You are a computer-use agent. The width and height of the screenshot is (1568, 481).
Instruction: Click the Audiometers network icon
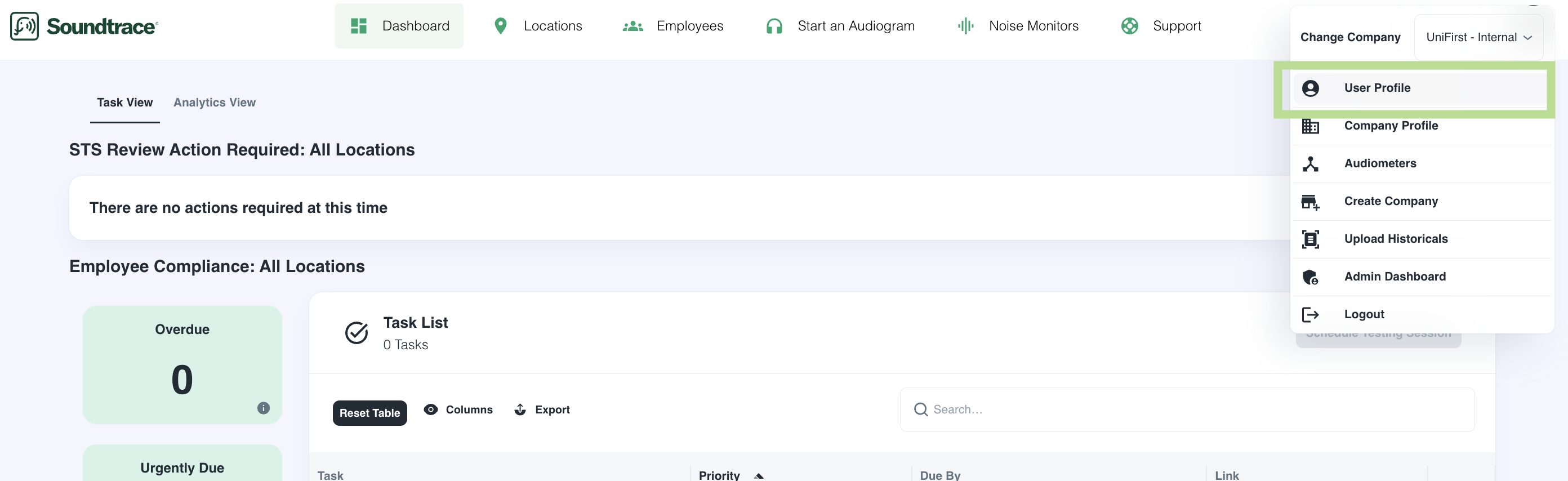point(1311,164)
